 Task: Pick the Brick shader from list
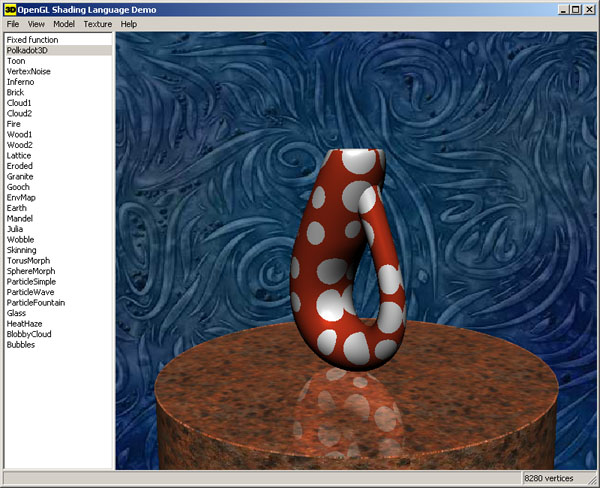(16, 92)
